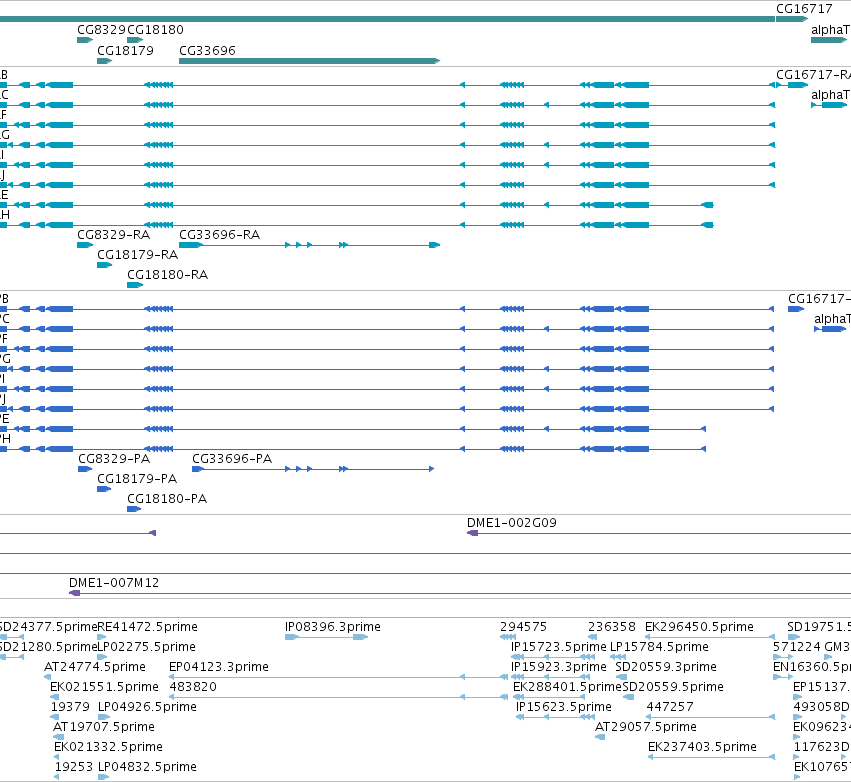Open EST LP04832.5prime
Viewport: 851px width, 782px height.
click(148, 767)
